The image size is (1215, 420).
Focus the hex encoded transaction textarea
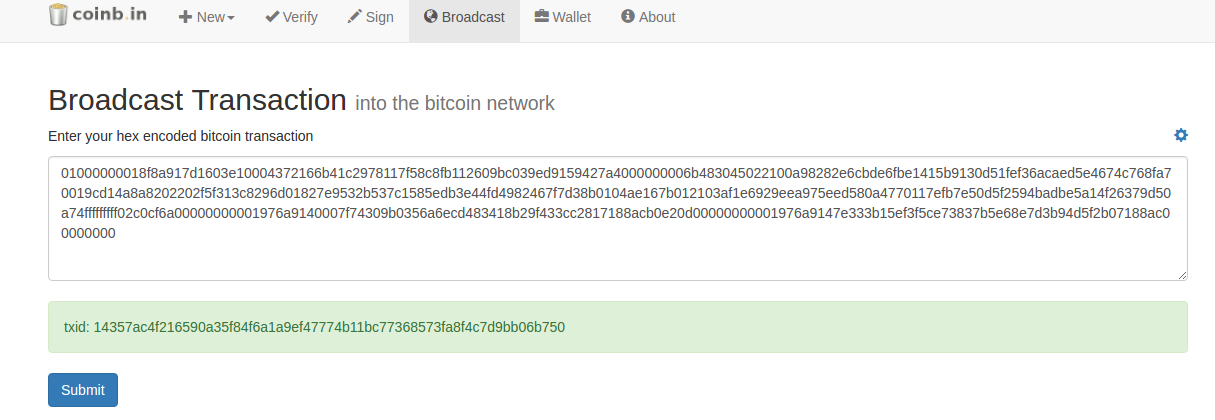pyautogui.click(x=618, y=218)
